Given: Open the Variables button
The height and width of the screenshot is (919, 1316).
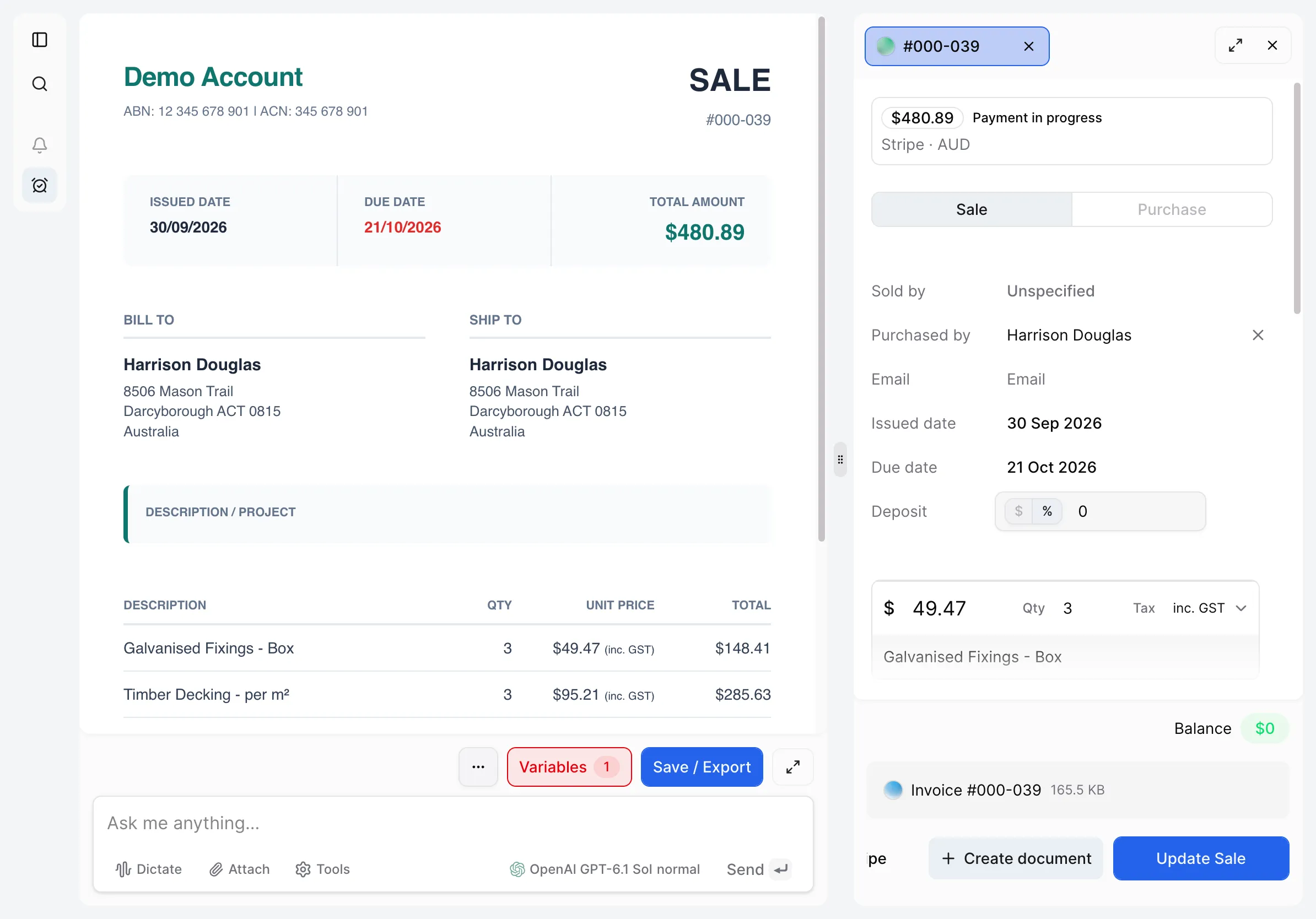Looking at the screenshot, I should click(x=569, y=766).
